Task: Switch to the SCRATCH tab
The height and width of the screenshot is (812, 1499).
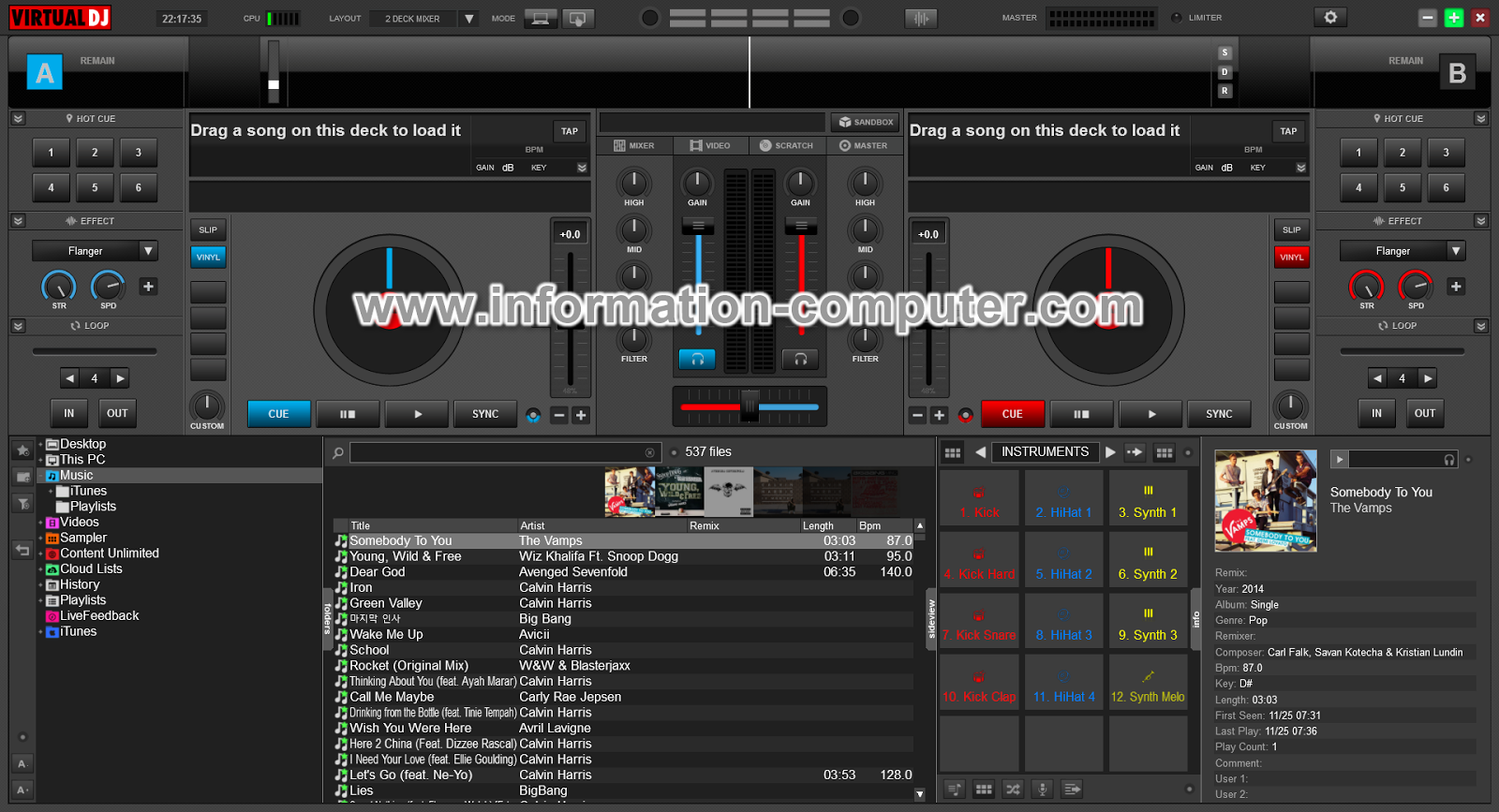Action: [x=787, y=145]
